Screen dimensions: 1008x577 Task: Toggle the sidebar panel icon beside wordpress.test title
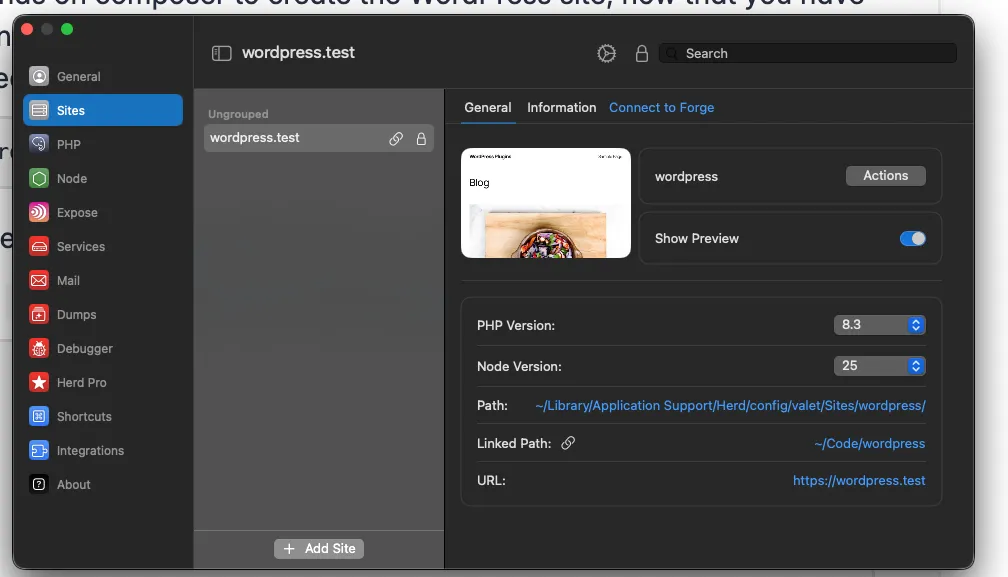coord(221,53)
